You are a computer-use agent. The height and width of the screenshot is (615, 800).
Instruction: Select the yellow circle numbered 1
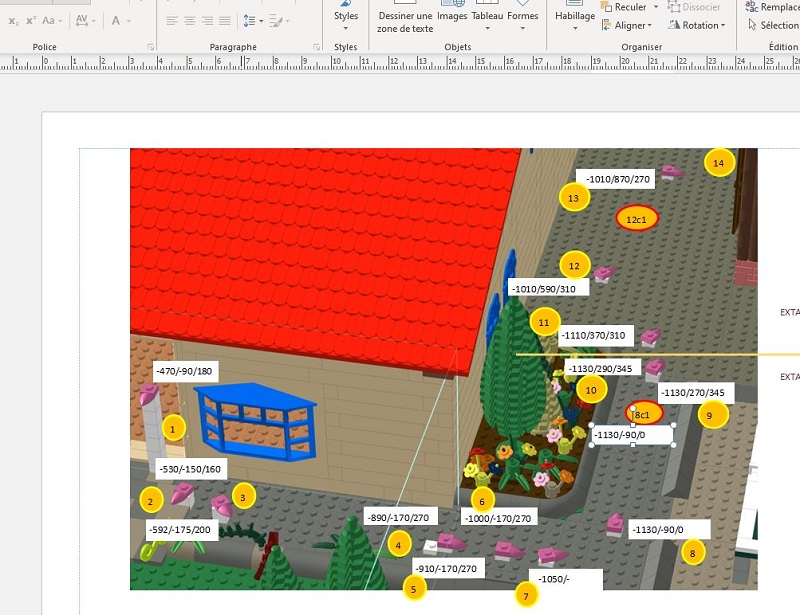172,429
